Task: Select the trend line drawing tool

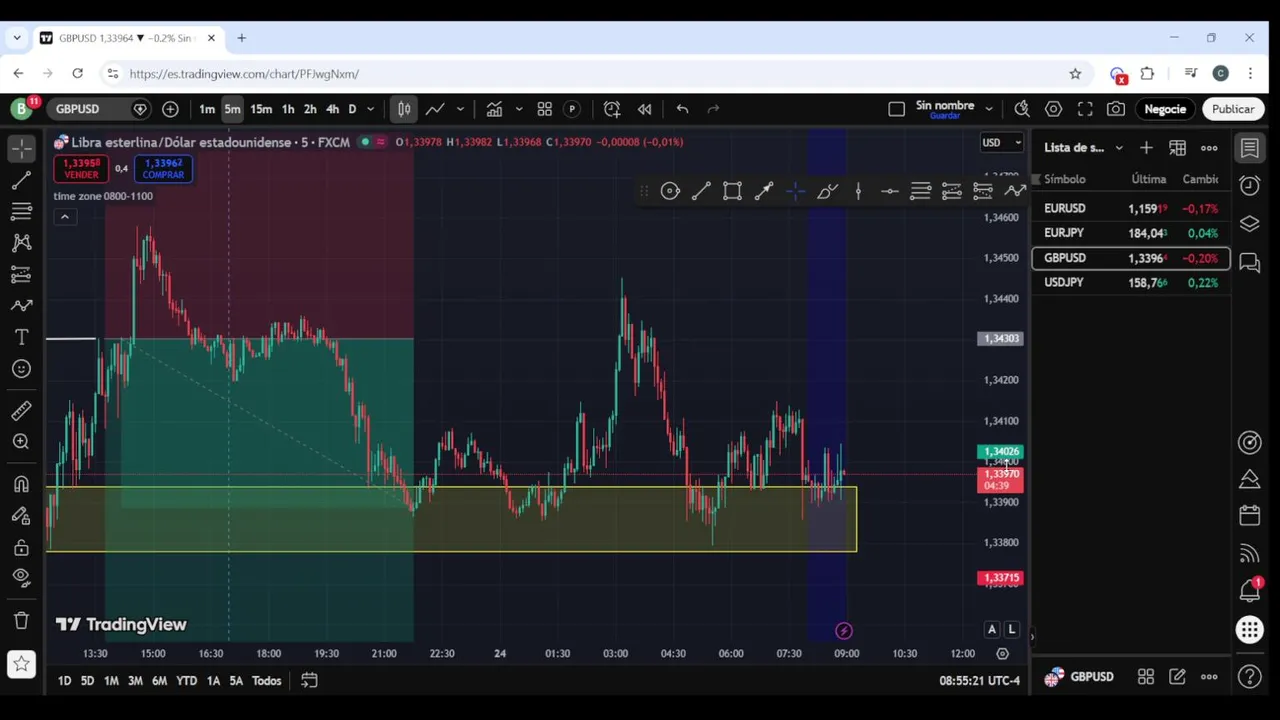Action: pyautogui.click(x=21, y=181)
